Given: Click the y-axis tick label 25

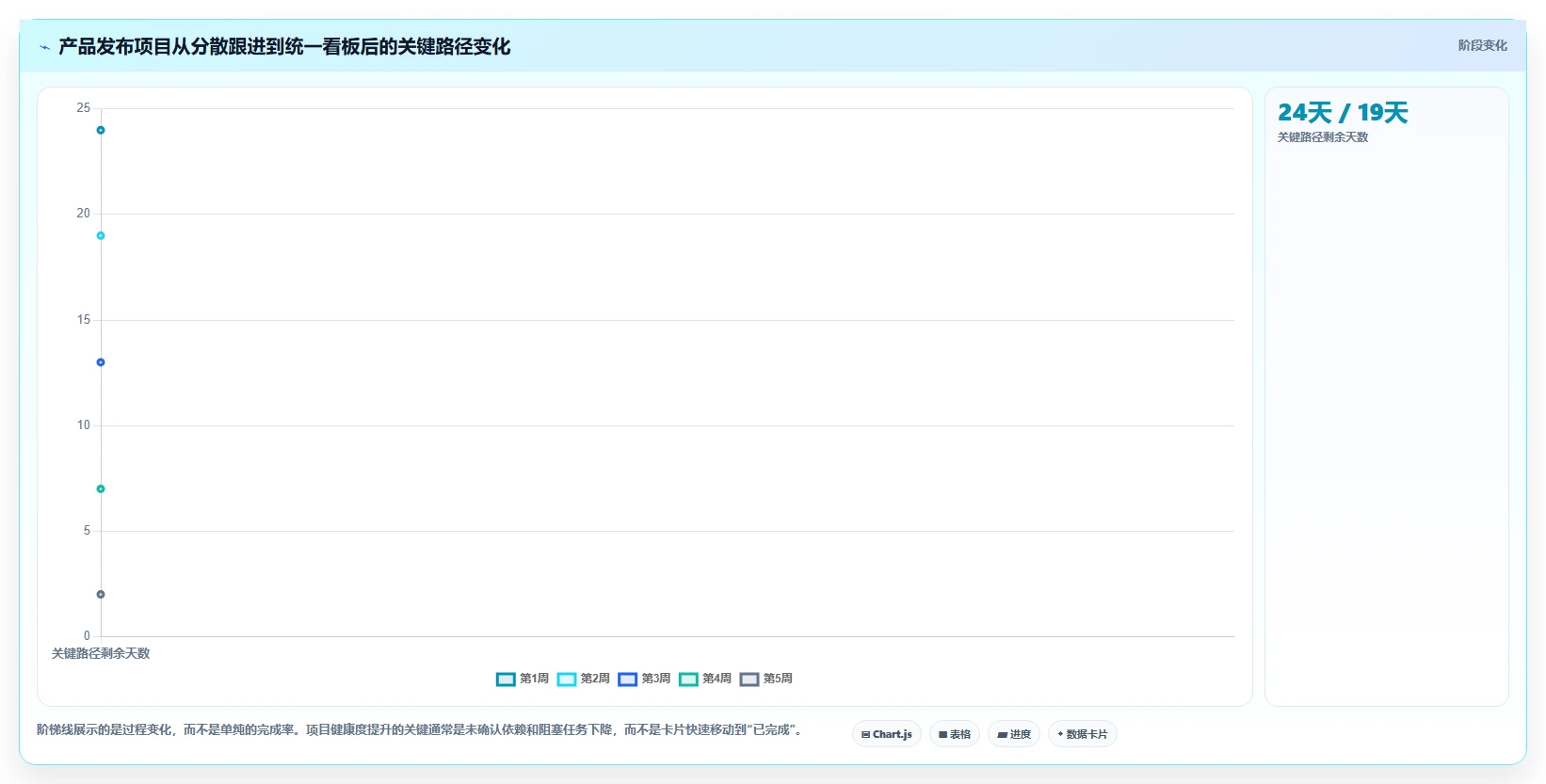Looking at the screenshot, I should coord(84,108).
